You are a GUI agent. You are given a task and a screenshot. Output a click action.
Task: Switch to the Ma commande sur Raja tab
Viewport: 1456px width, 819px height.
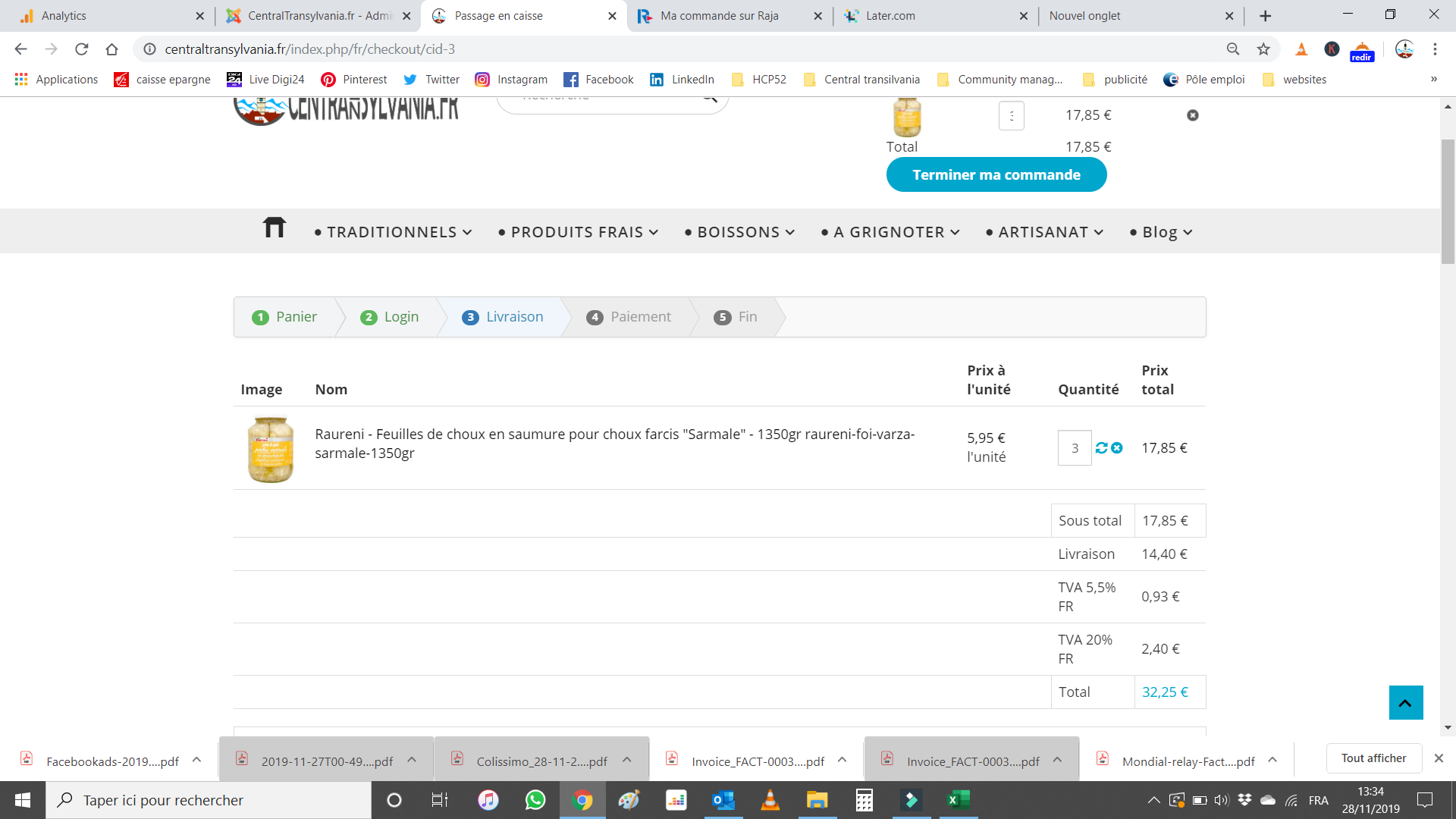(719, 16)
